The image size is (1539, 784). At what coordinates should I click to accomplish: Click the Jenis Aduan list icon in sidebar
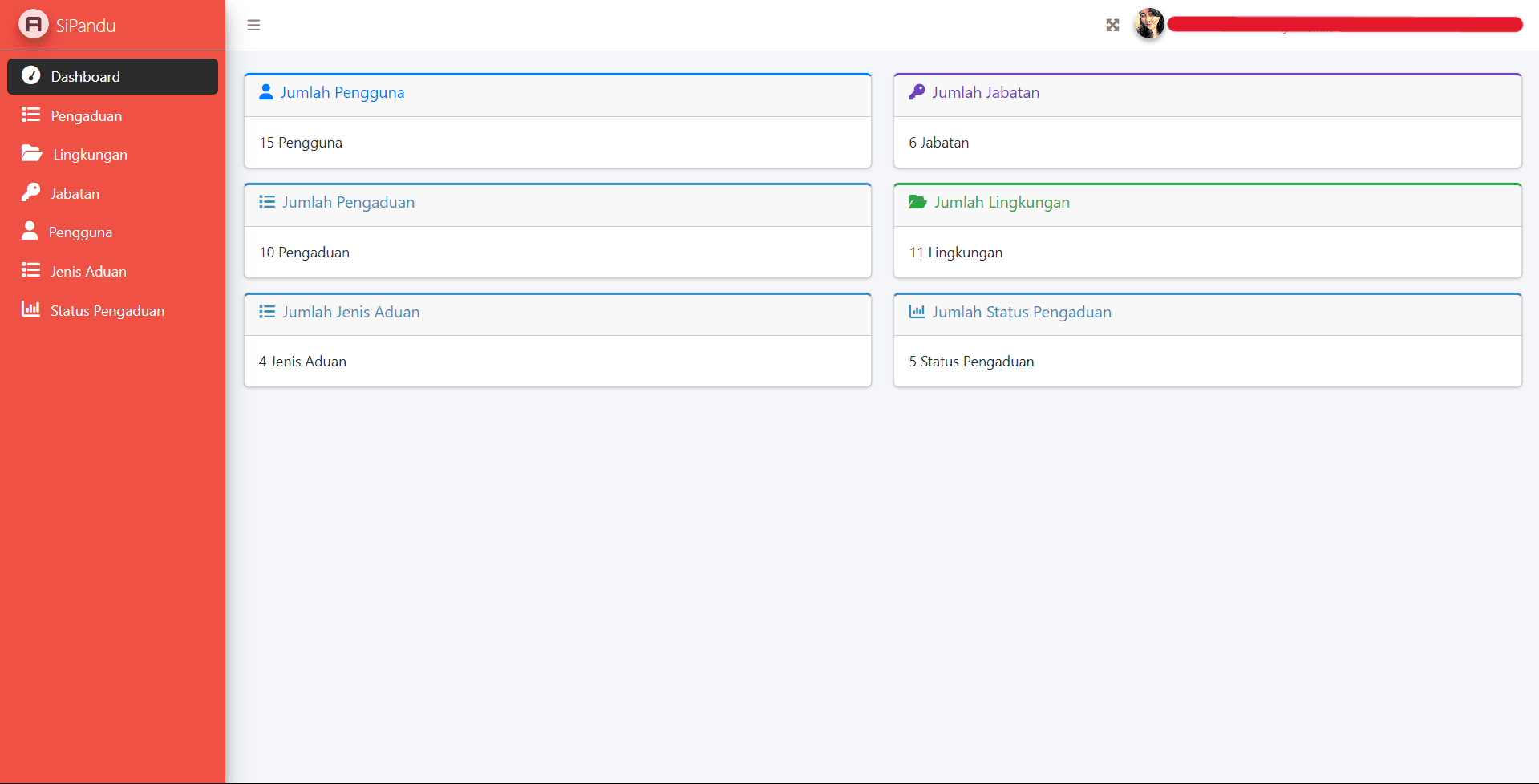(x=31, y=271)
